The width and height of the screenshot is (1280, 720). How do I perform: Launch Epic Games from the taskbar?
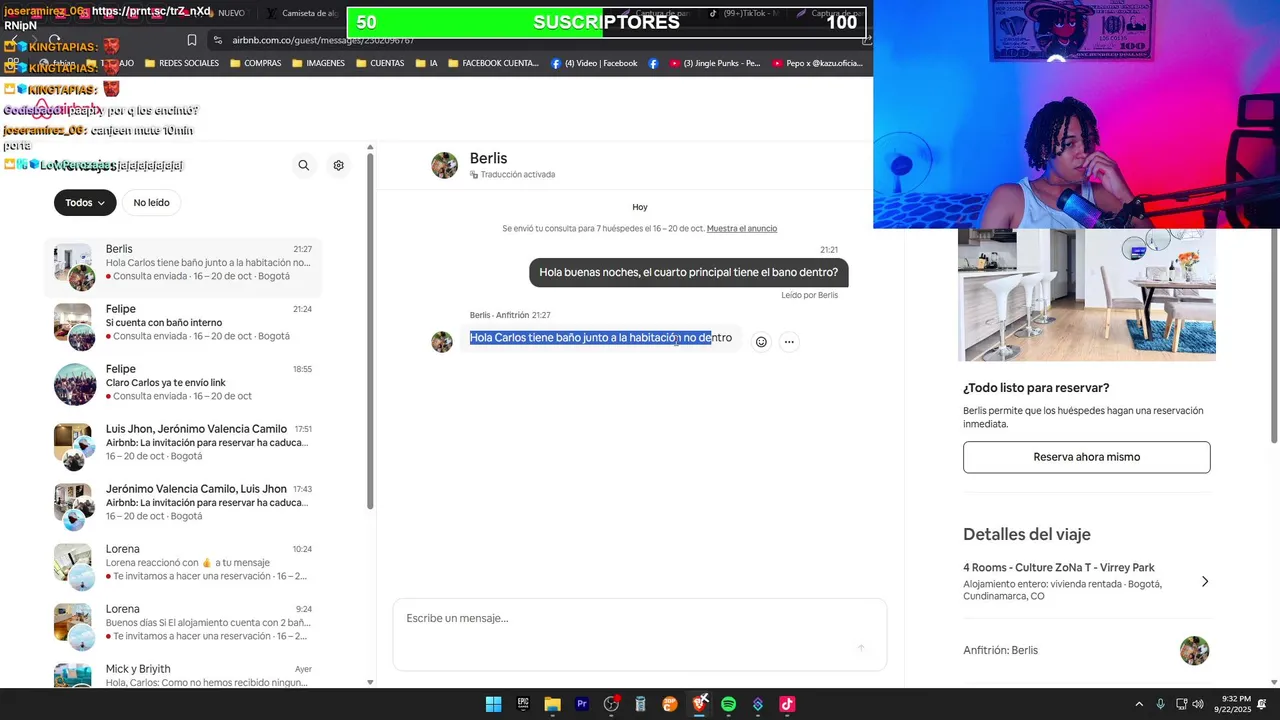[x=523, y=704]
